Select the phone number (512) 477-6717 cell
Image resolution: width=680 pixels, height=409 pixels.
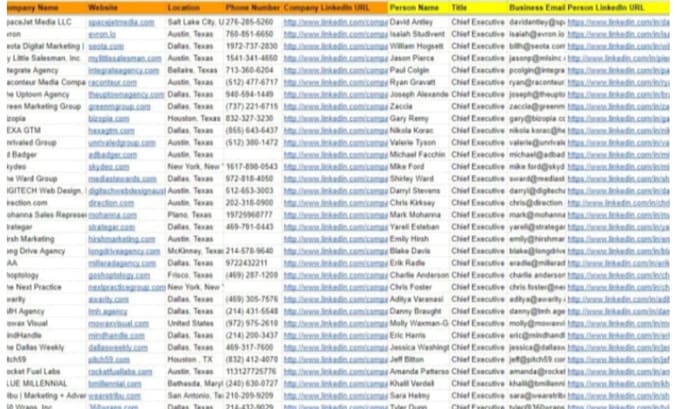click(x=252, y=82)
